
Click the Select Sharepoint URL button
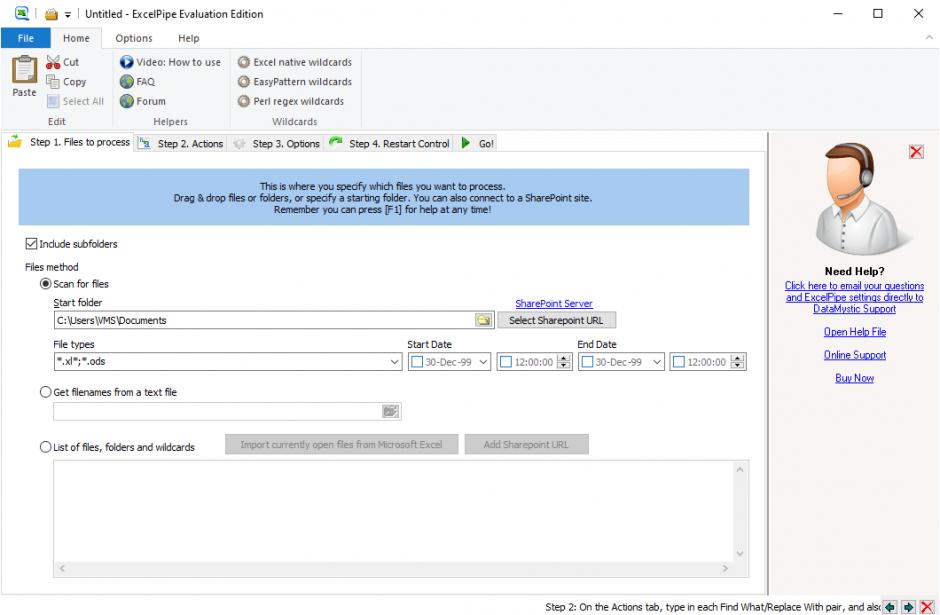coord(556,320)
